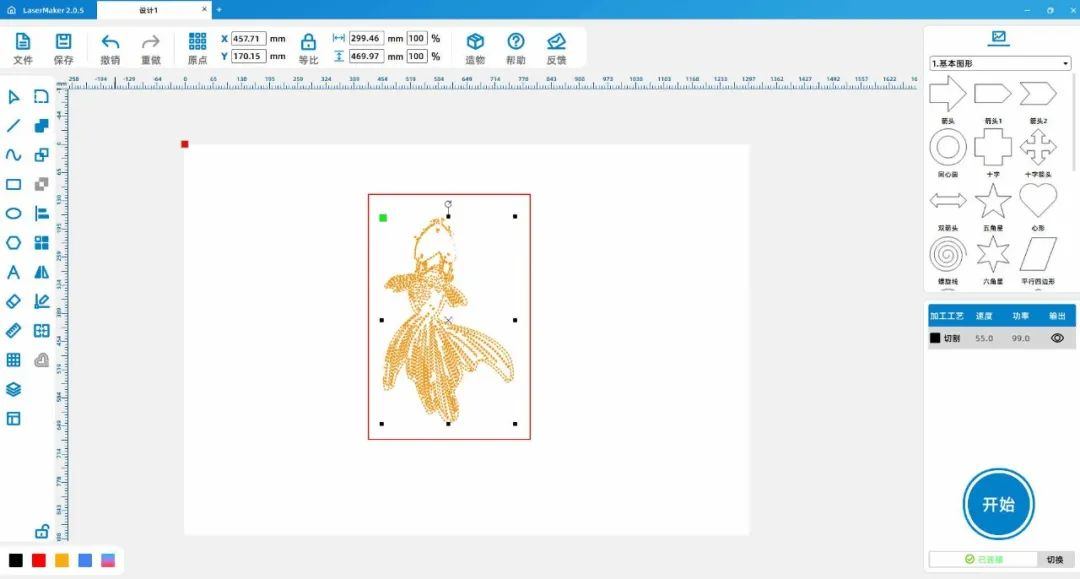The width and height of the screenshot is (1080, 579).
Task: Click the mirror flip tool icon
Action: coord(42,272)
